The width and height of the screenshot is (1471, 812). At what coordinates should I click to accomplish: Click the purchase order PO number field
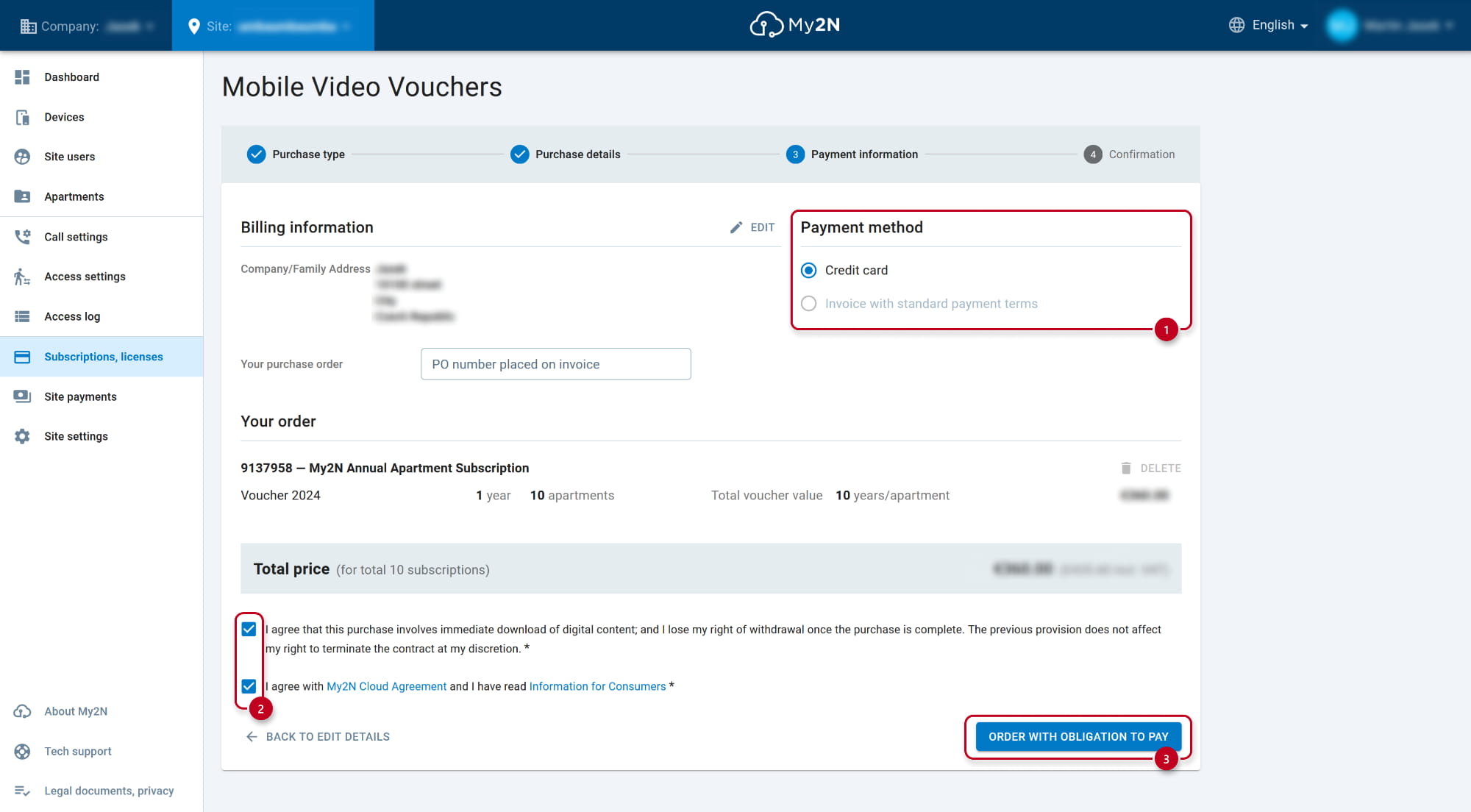click(555, 364)
